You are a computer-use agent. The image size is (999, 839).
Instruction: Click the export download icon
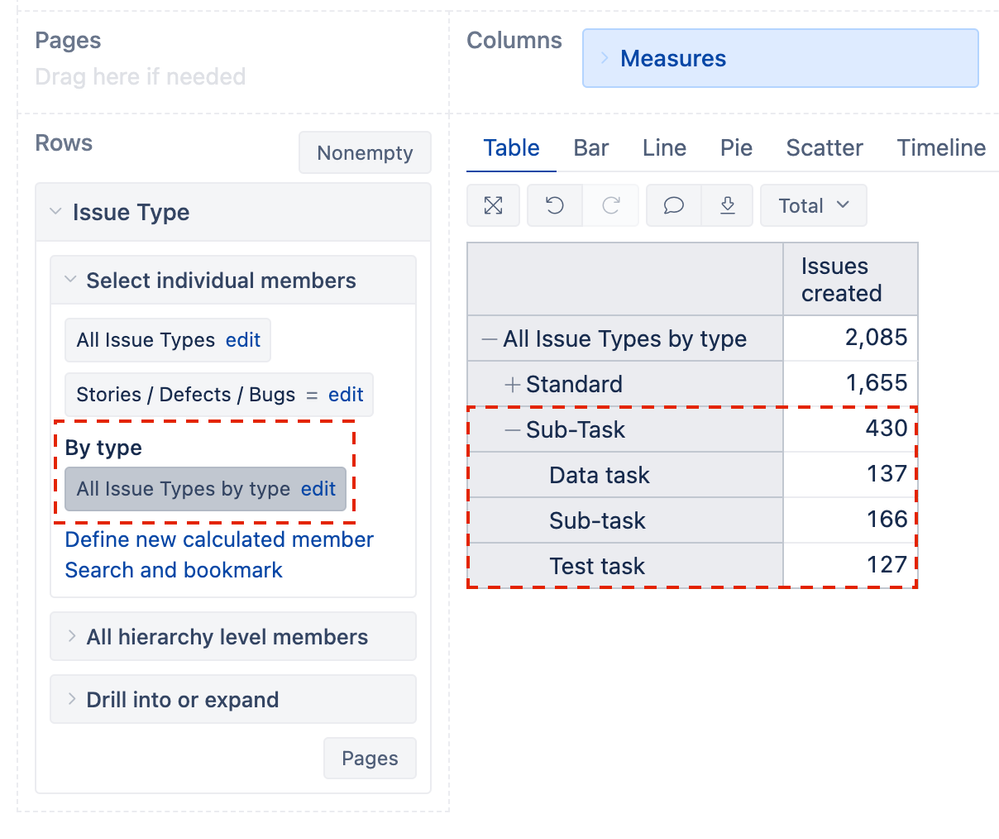[728, 205]
